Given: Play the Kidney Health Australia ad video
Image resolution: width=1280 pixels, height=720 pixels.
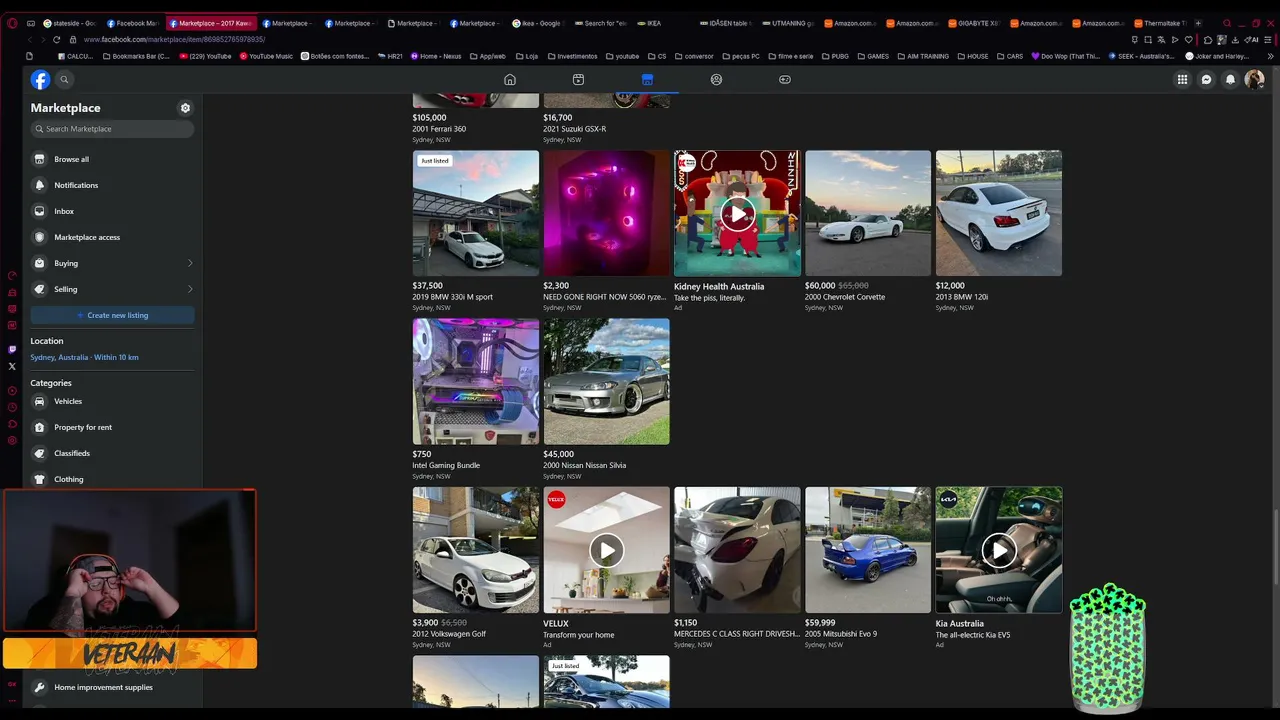Looking at the screenshot, I should tap(737, 213).
